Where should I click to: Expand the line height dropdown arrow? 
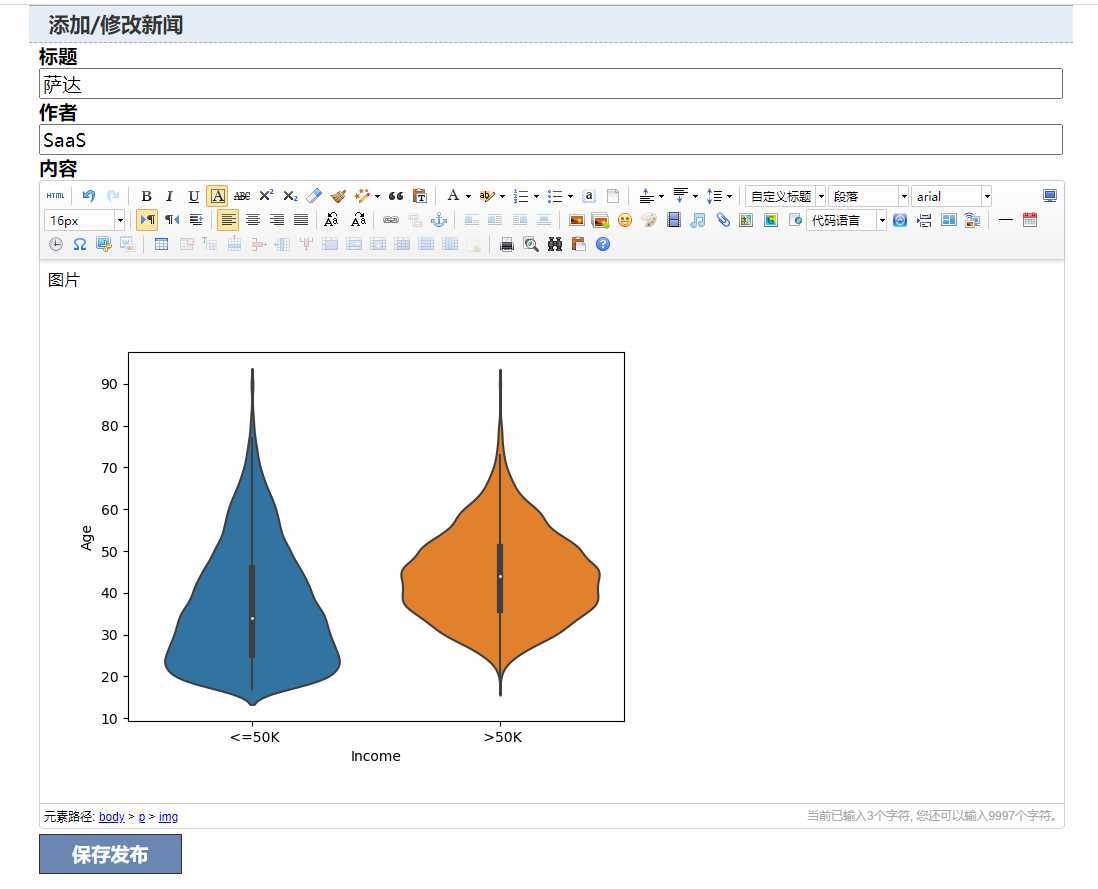tap(730, 197)
